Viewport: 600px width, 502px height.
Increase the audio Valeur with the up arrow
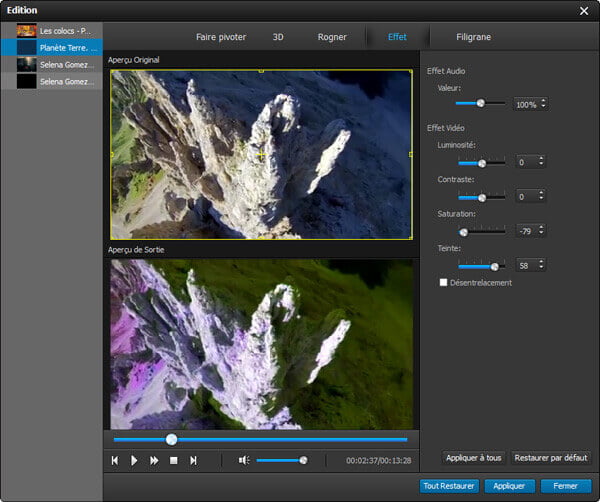pyautogui.click(x=542, y=100)
